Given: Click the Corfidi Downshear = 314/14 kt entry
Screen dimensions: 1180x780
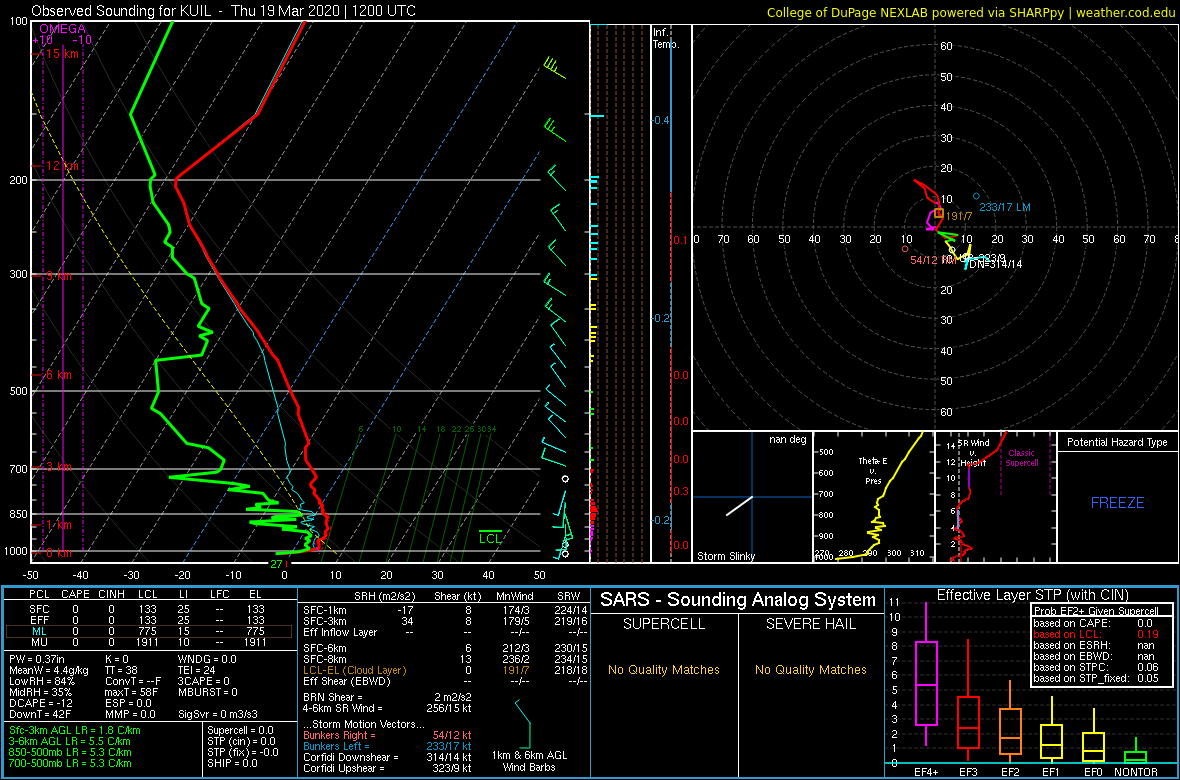Looking at the screenshot, I should (387, 757).
